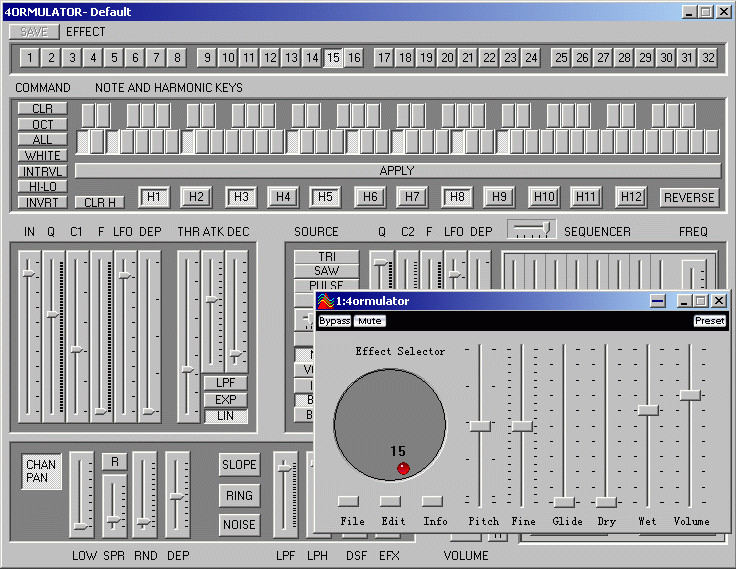Click the DEC slider handle
This screenshot has width=736, height=569.
pos(236,354)
